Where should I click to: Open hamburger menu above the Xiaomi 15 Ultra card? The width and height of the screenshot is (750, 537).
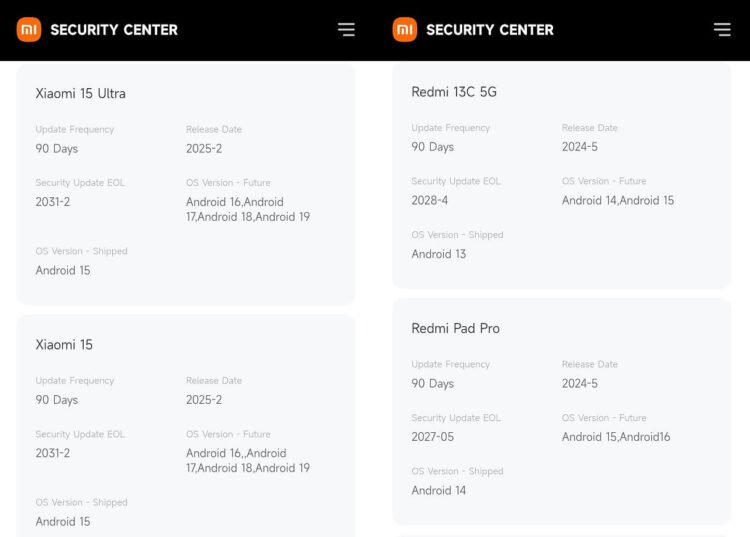coord(346,29)
